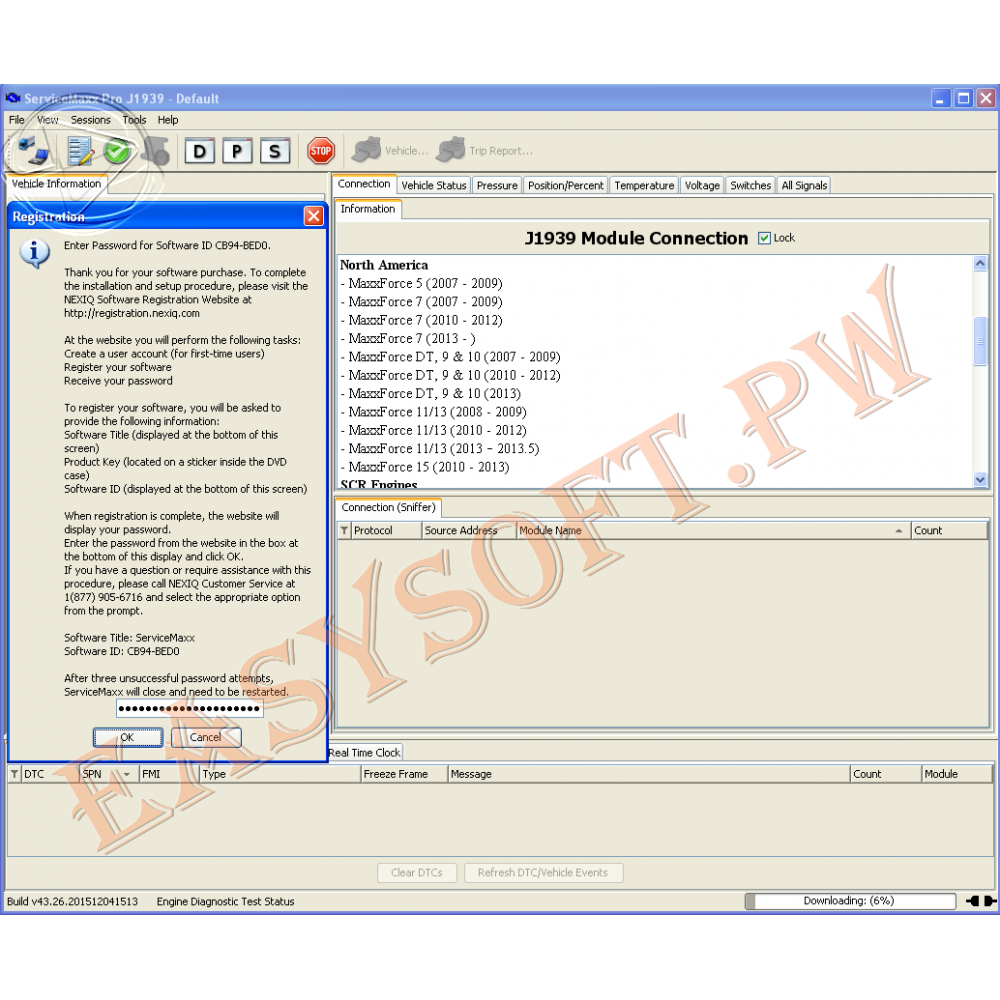Select the Information tab

click(x=368, y=209)
